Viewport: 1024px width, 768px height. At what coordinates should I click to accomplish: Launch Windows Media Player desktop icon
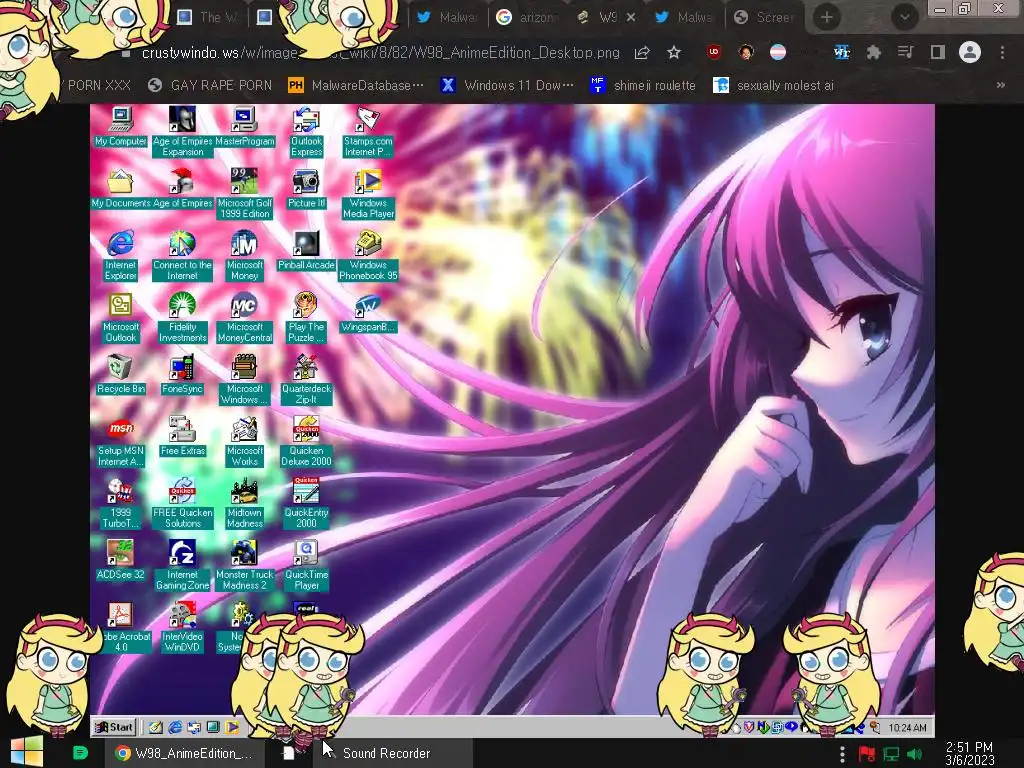click(368, 194)
